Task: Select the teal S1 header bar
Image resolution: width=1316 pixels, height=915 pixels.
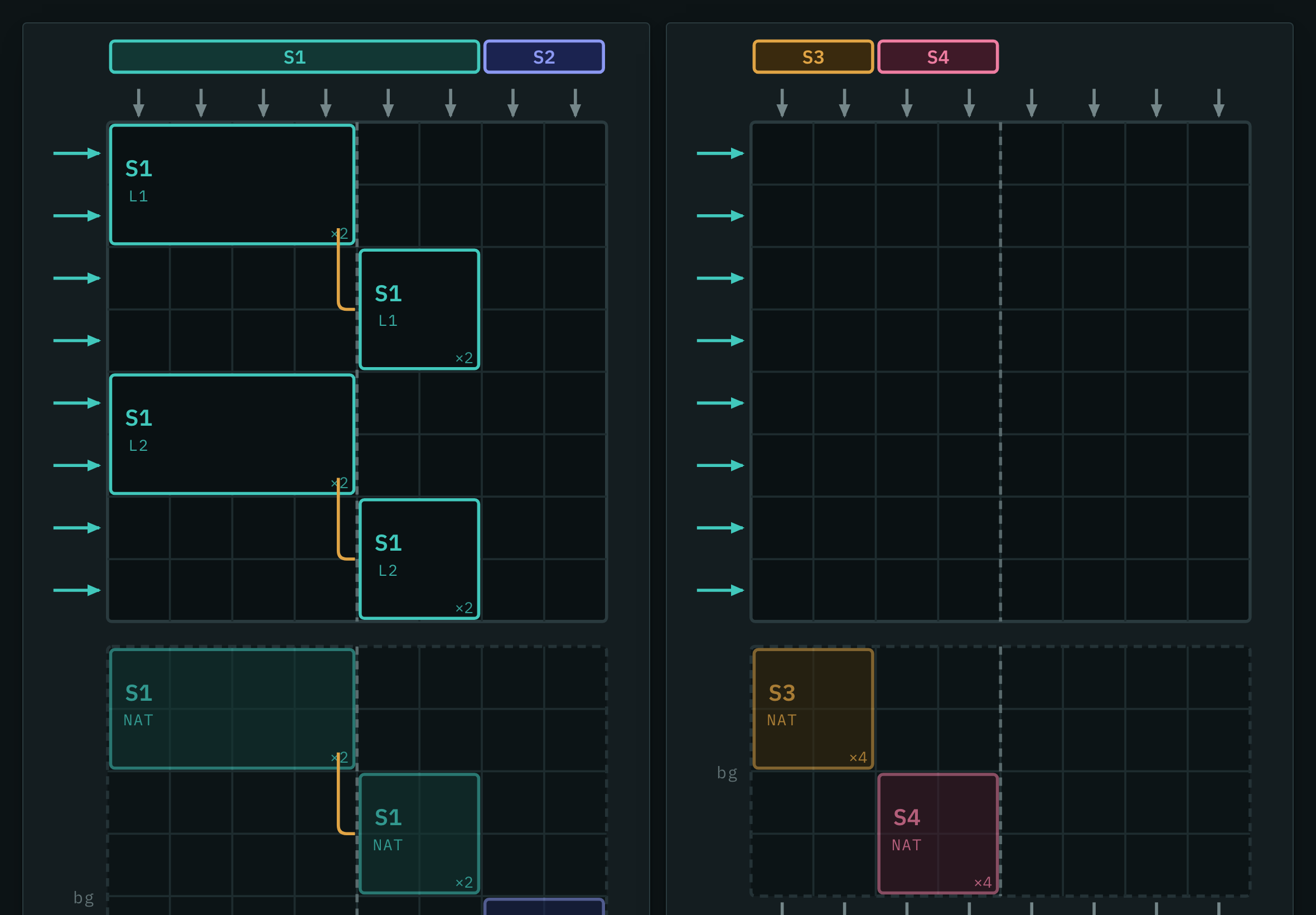Action: click(294, 57)
